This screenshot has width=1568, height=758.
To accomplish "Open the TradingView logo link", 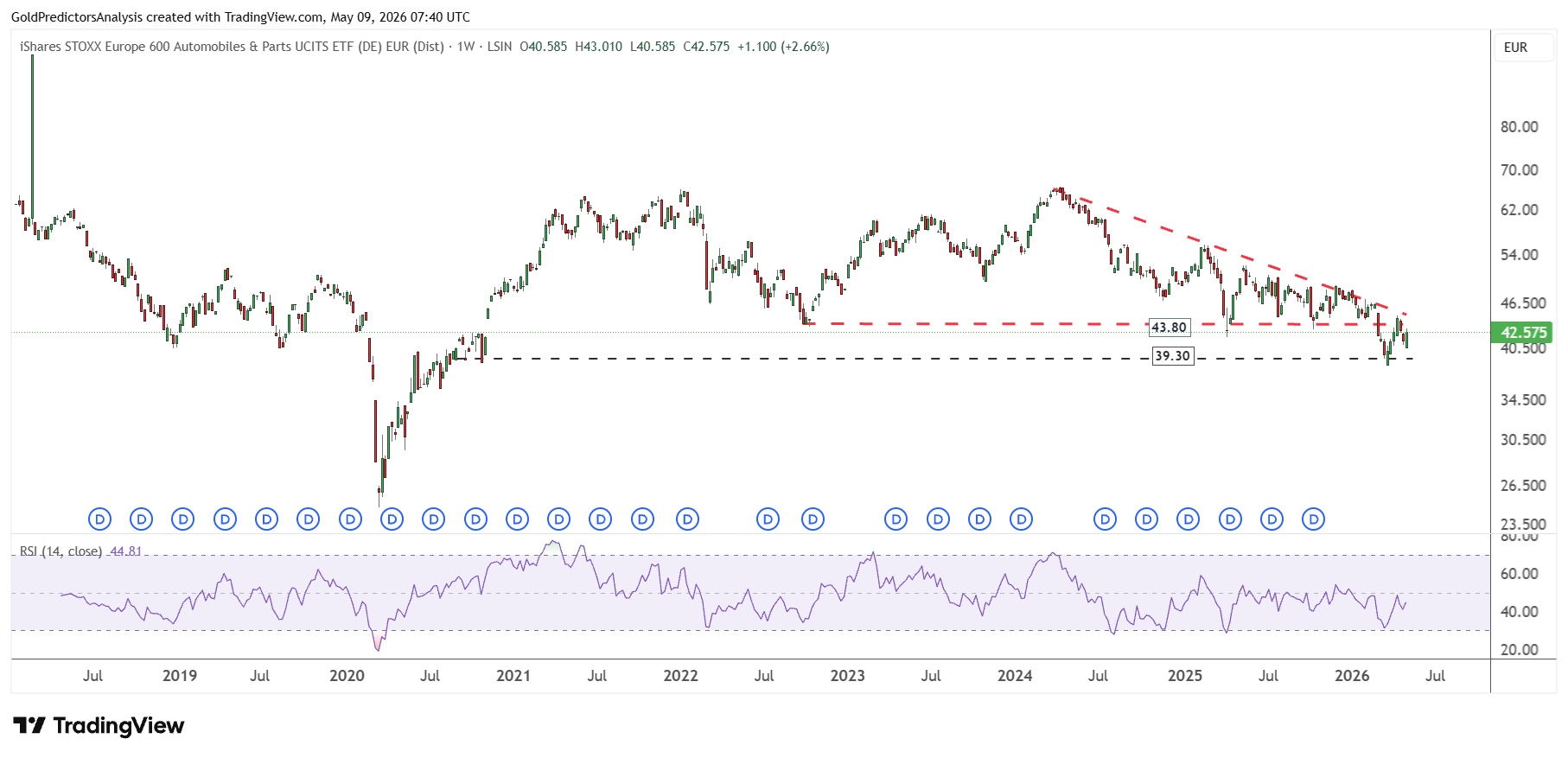I will click(99, 725).
